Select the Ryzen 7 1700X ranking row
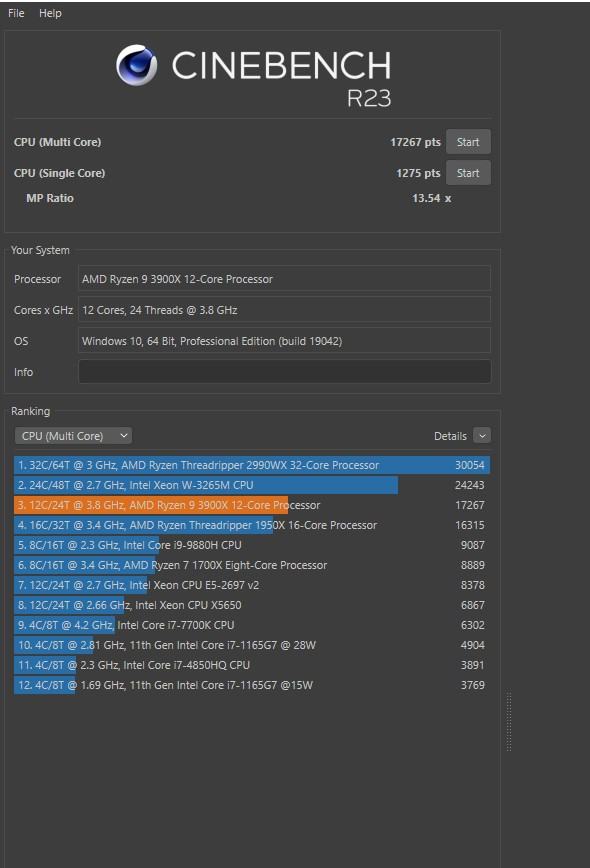This screenshot has width=590, height=868. [x=252, y=565]
